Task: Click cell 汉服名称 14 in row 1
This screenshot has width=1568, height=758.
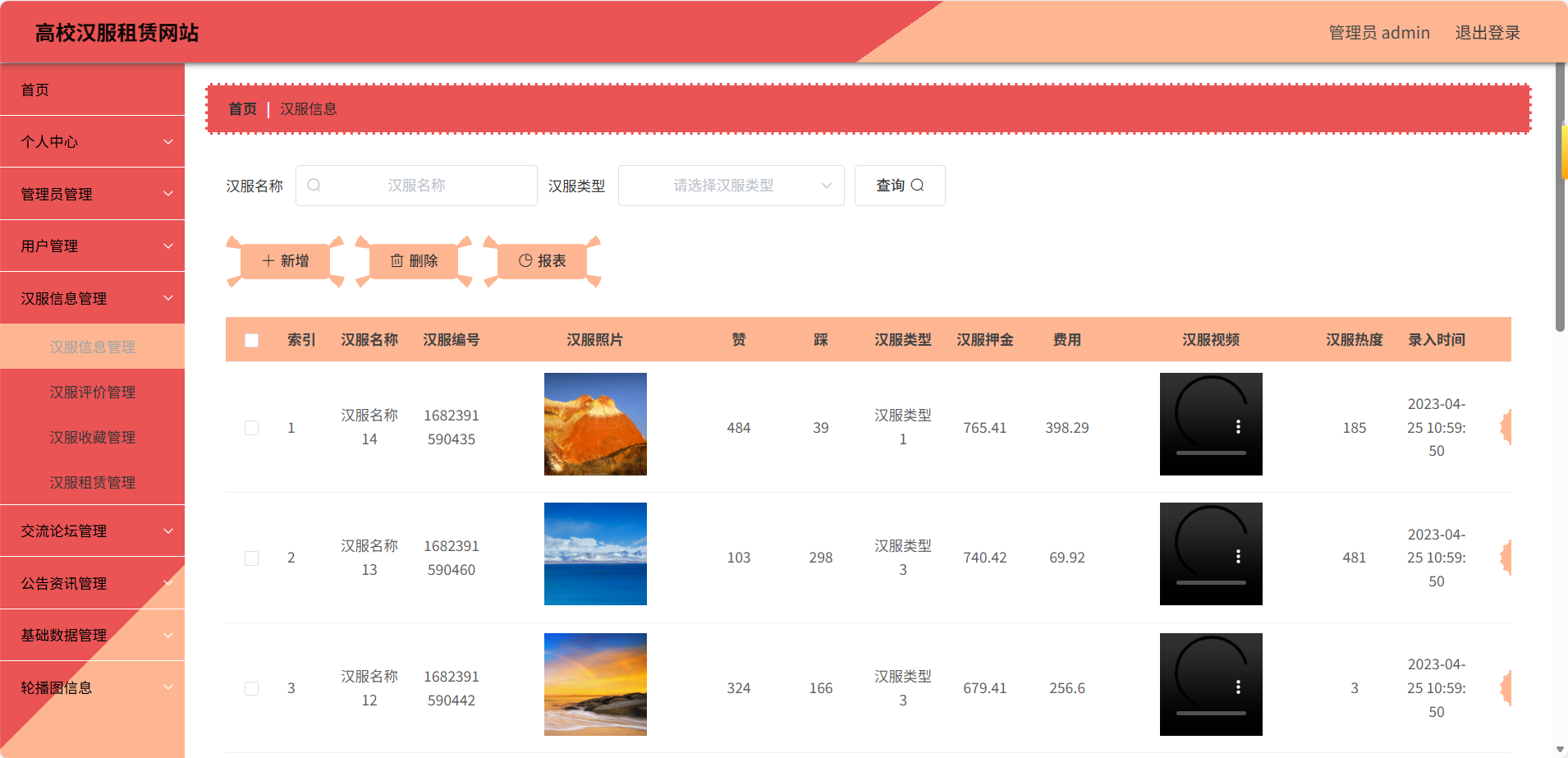Action: 369,427
